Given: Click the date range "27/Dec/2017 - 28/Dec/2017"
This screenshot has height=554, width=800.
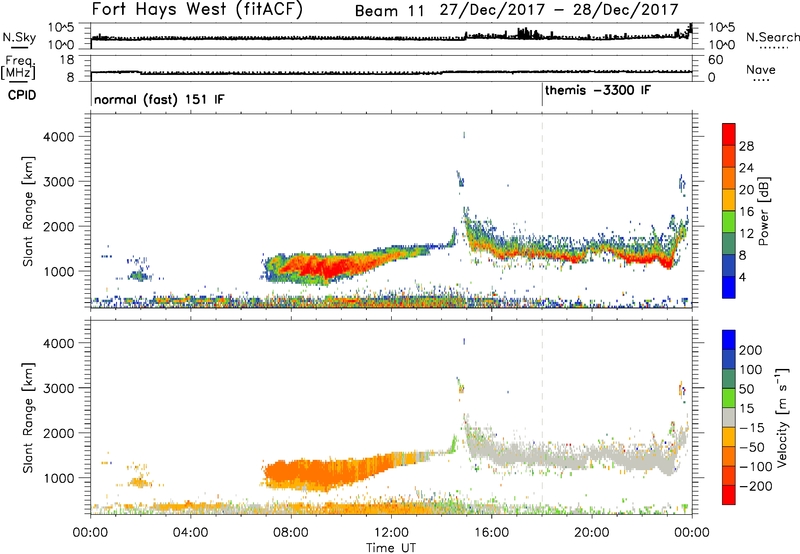Looking at the screenshot, I should pos(559,10).
